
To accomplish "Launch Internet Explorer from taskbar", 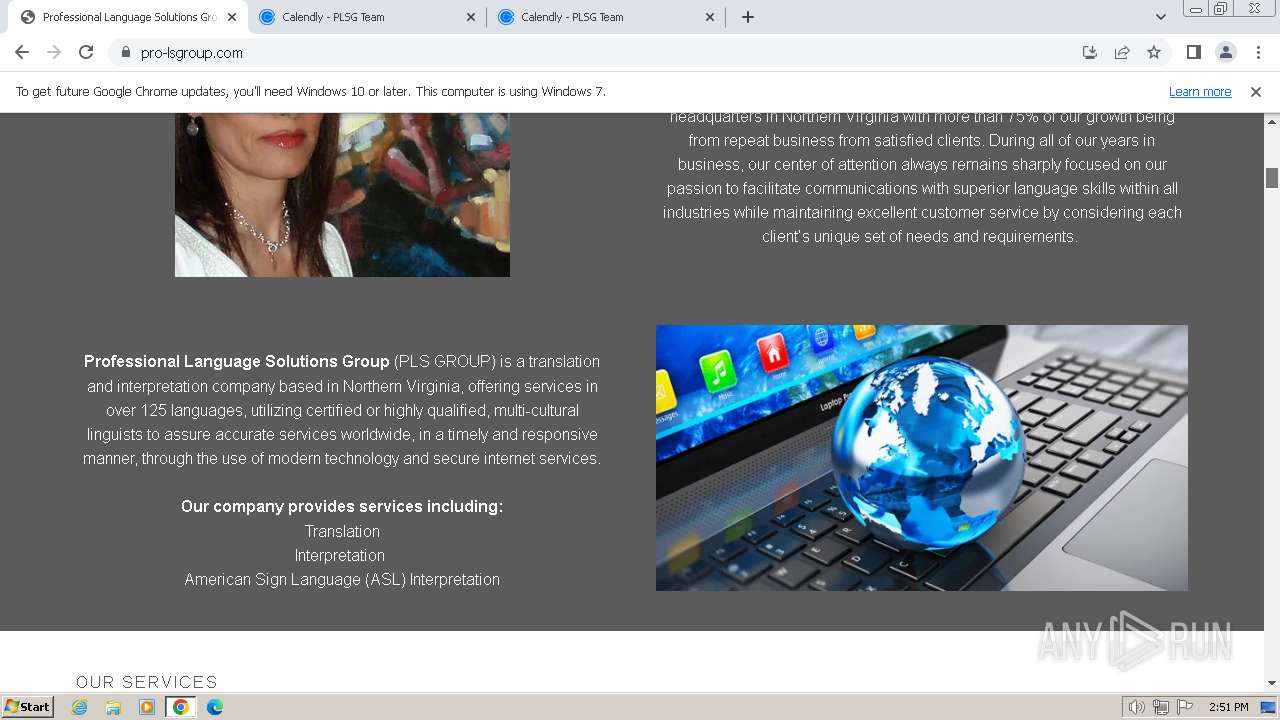I will [x=79, y=707].
